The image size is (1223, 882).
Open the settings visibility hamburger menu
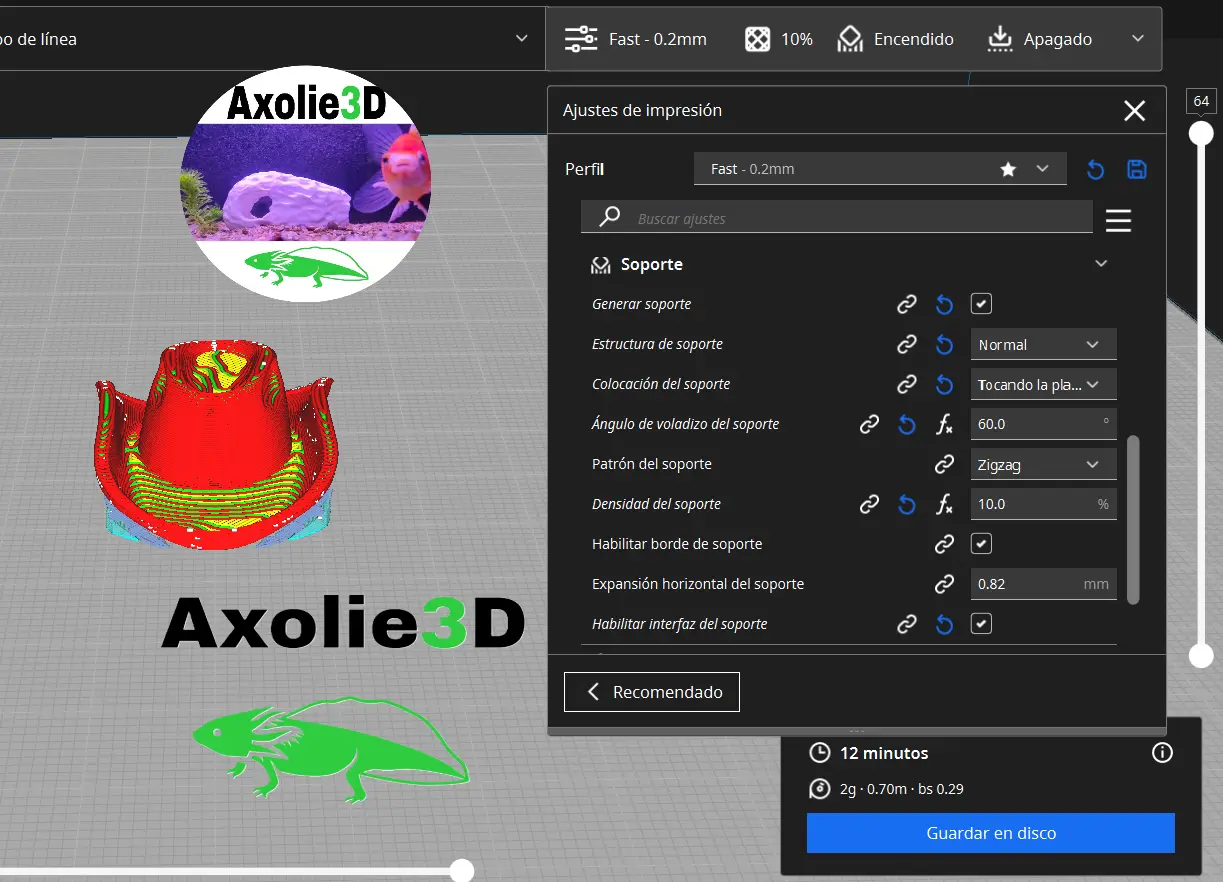(1118, 220)
